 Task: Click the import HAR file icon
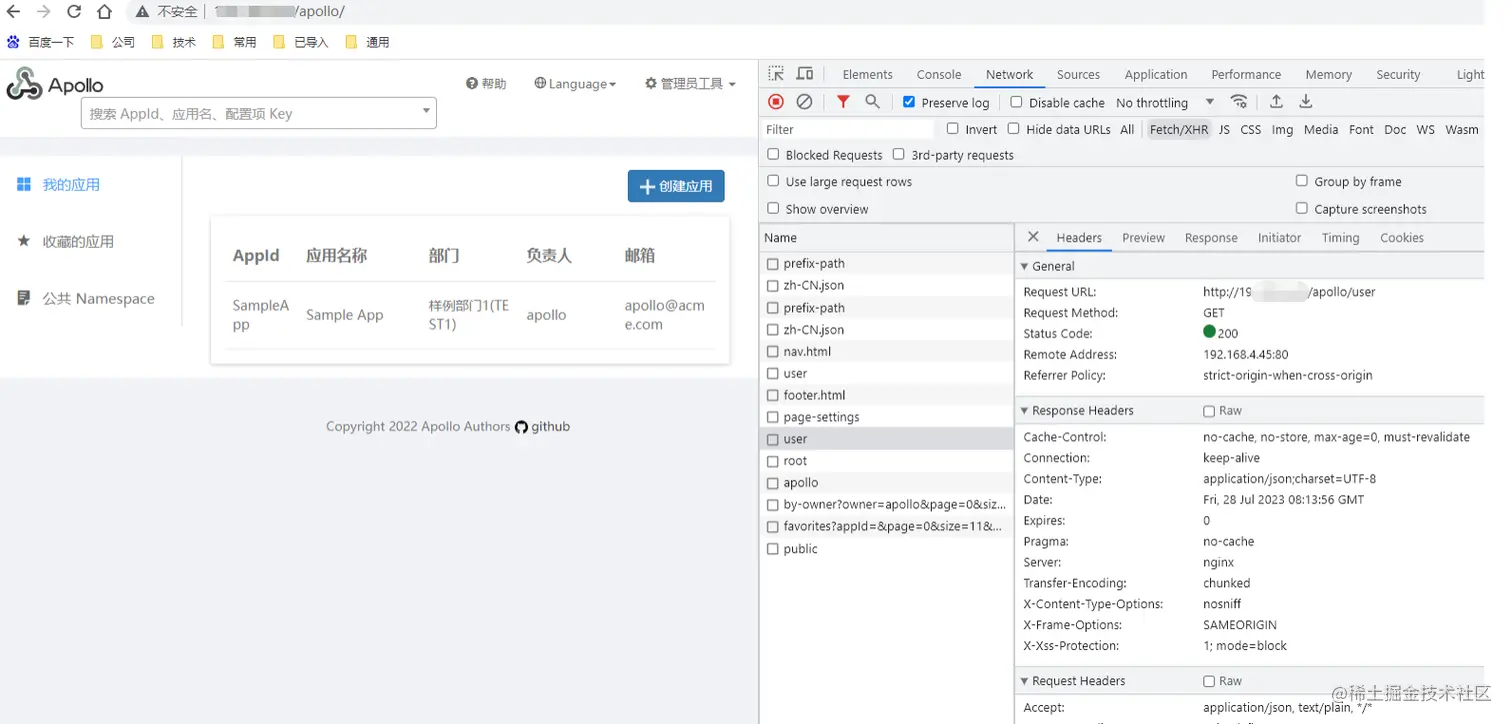1276,101
